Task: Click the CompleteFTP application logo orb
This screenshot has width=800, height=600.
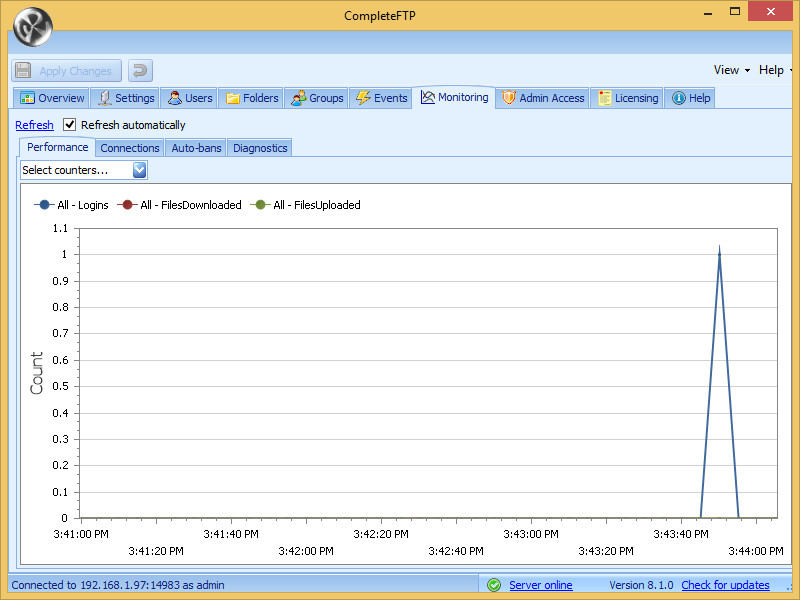Action: coord(33,27)
